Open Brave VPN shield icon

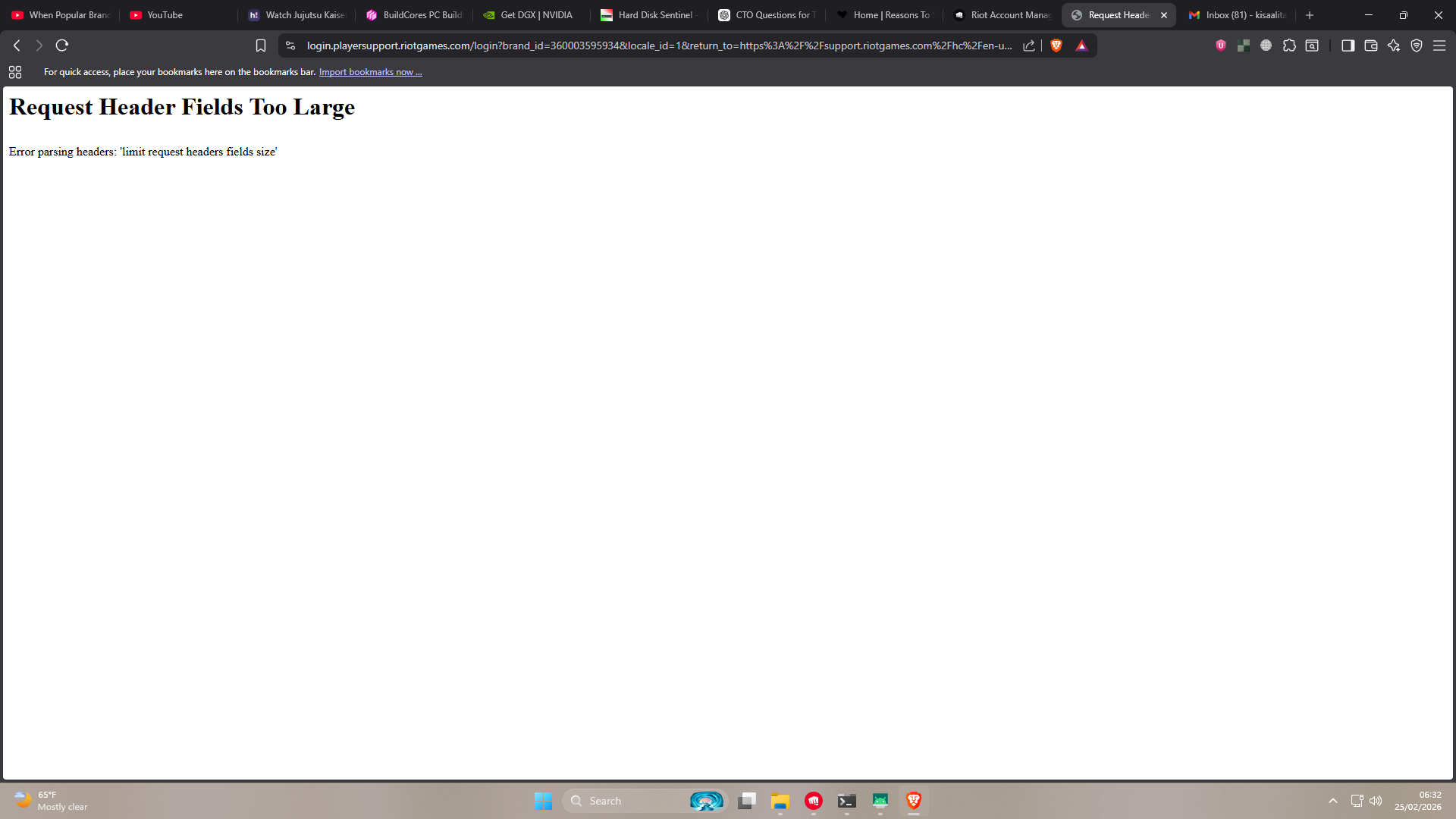coord(1417,45)
